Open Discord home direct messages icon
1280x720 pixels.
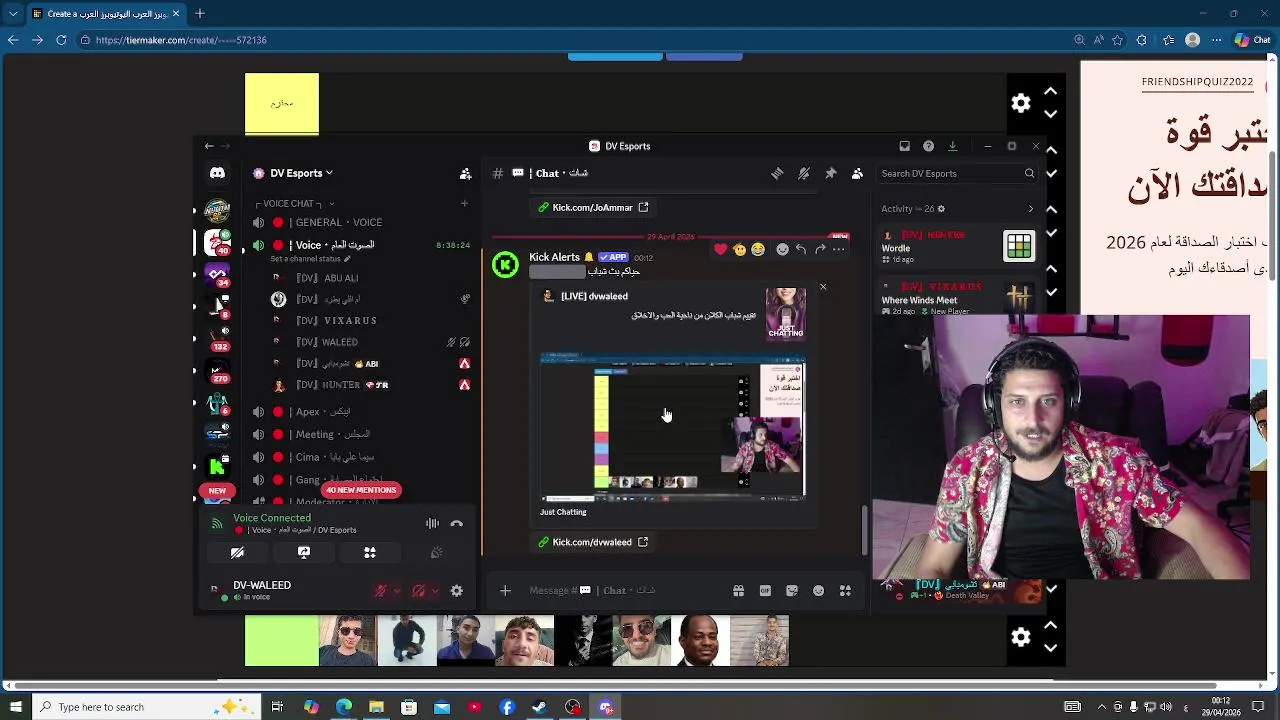[x=217, y=173]
